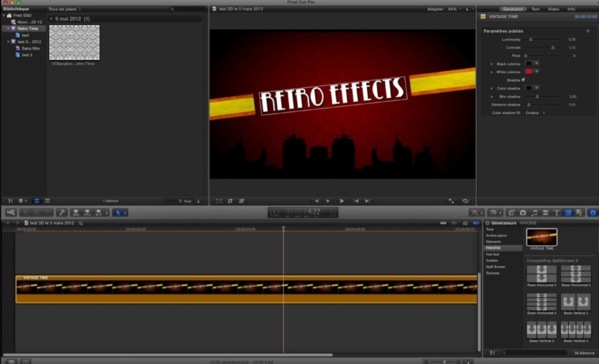Select the VINTAGE TIME generator thumbnail

point(542,237)
